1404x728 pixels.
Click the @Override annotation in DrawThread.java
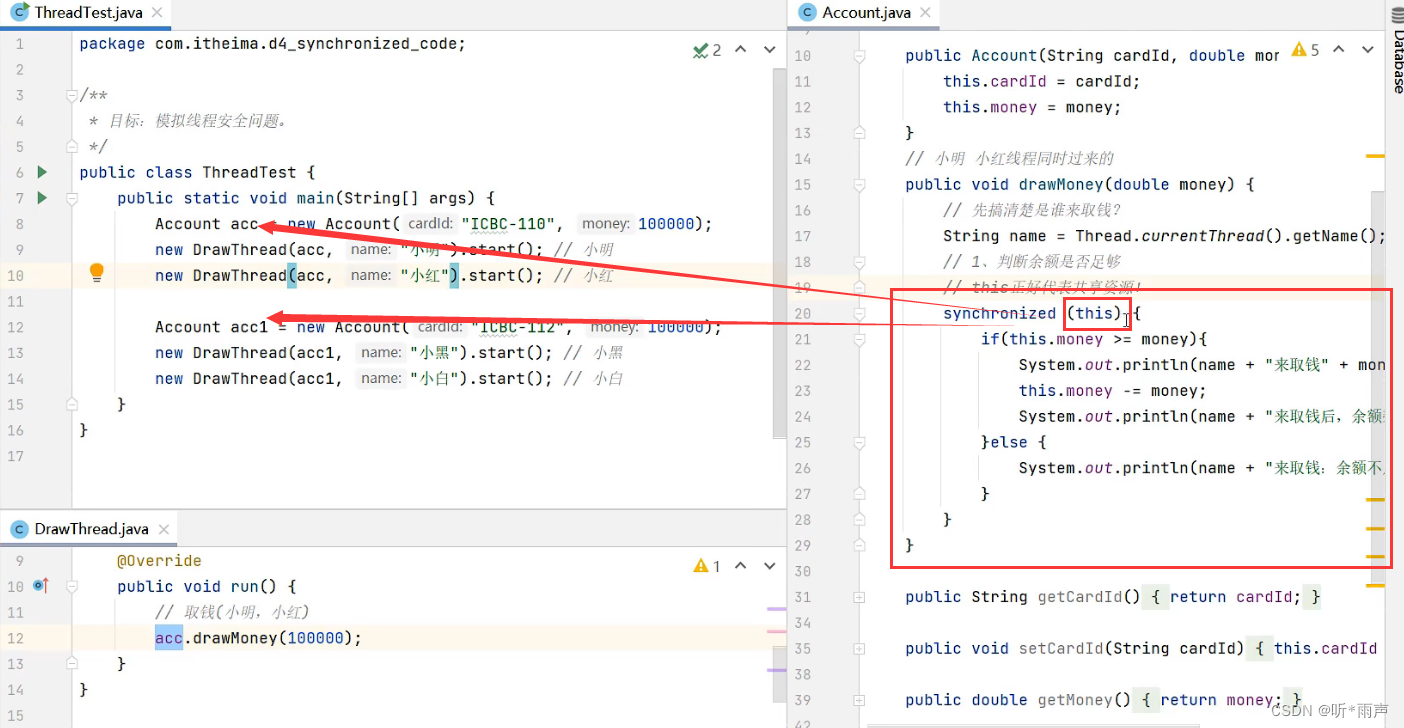click(x=159, y=561)
